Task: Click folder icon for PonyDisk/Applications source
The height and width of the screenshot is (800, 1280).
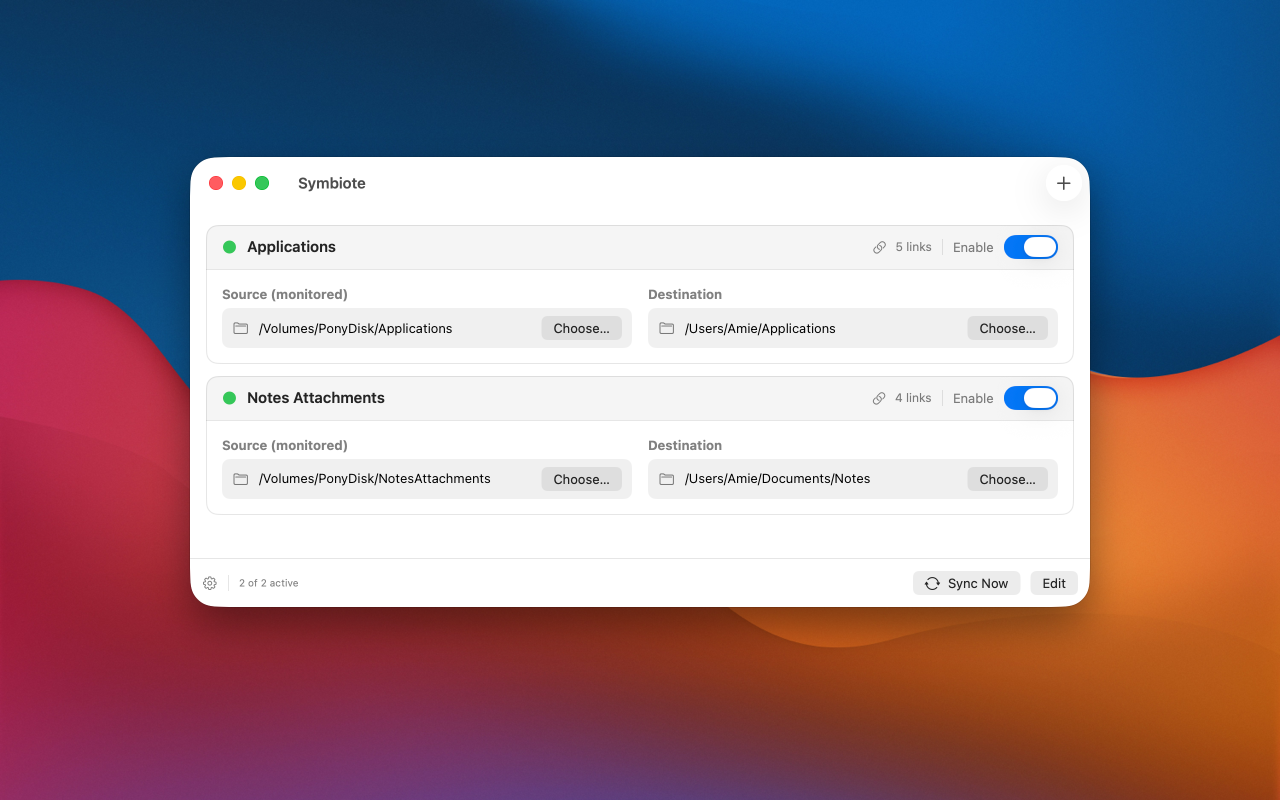Action: coord(240,328)
